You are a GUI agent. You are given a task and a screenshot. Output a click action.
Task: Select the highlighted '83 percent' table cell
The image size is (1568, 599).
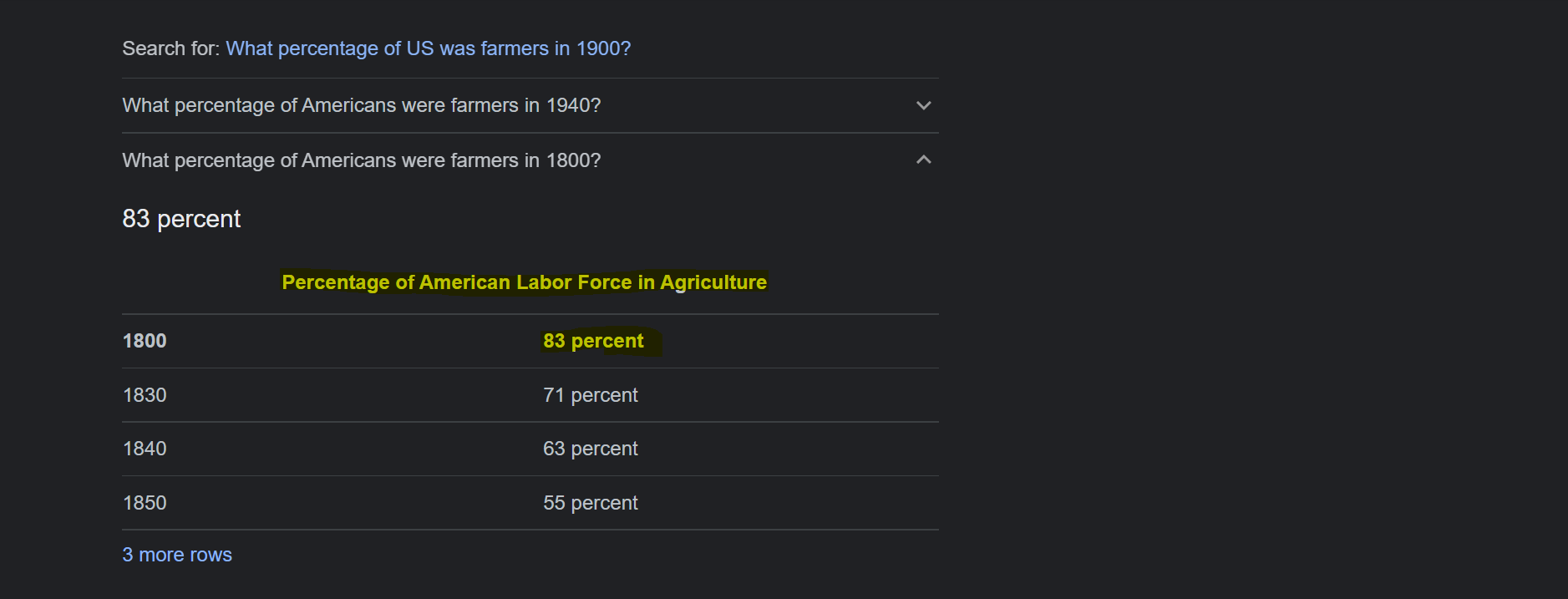(593, 341)
